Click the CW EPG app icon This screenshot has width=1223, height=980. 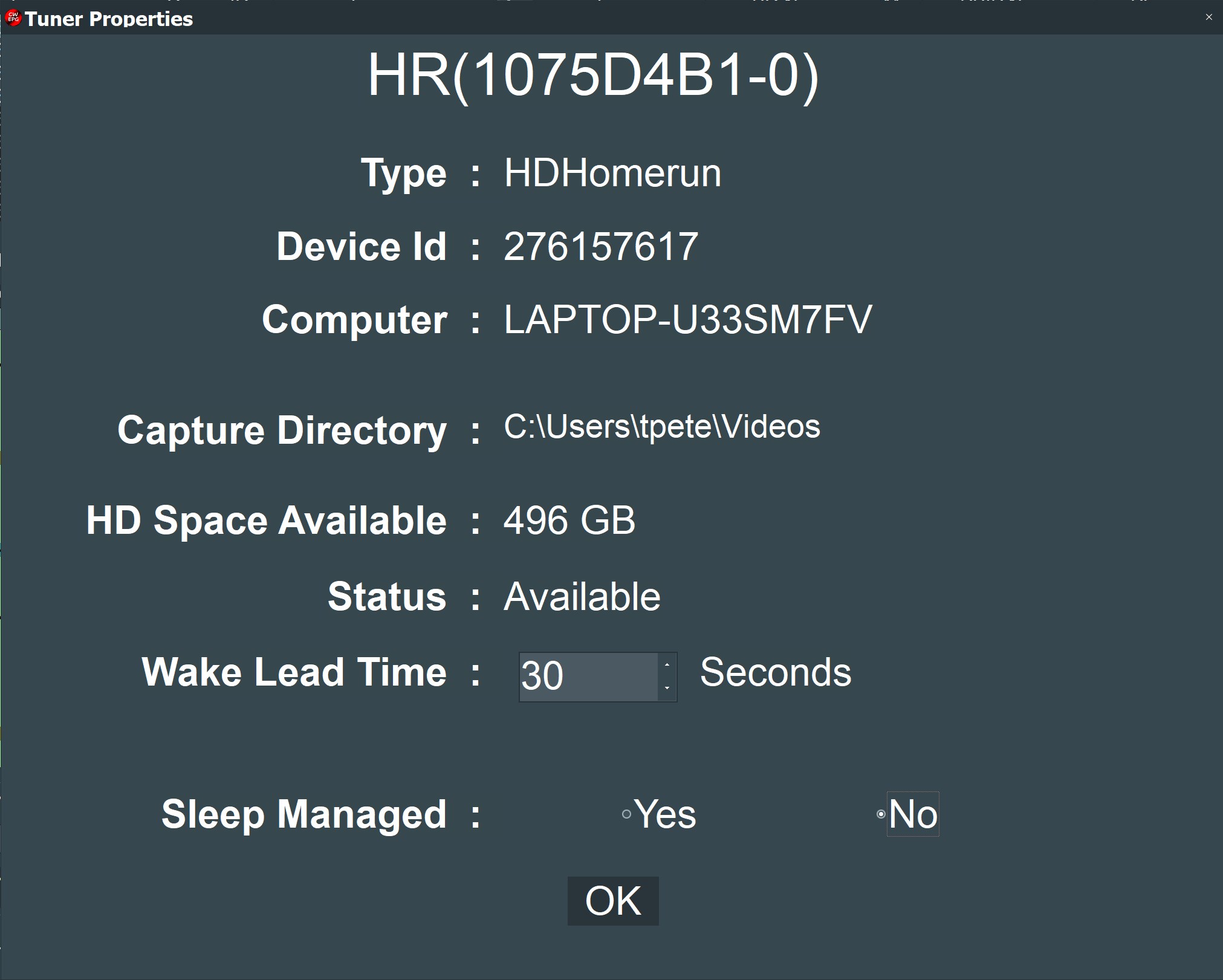(13, 18)
